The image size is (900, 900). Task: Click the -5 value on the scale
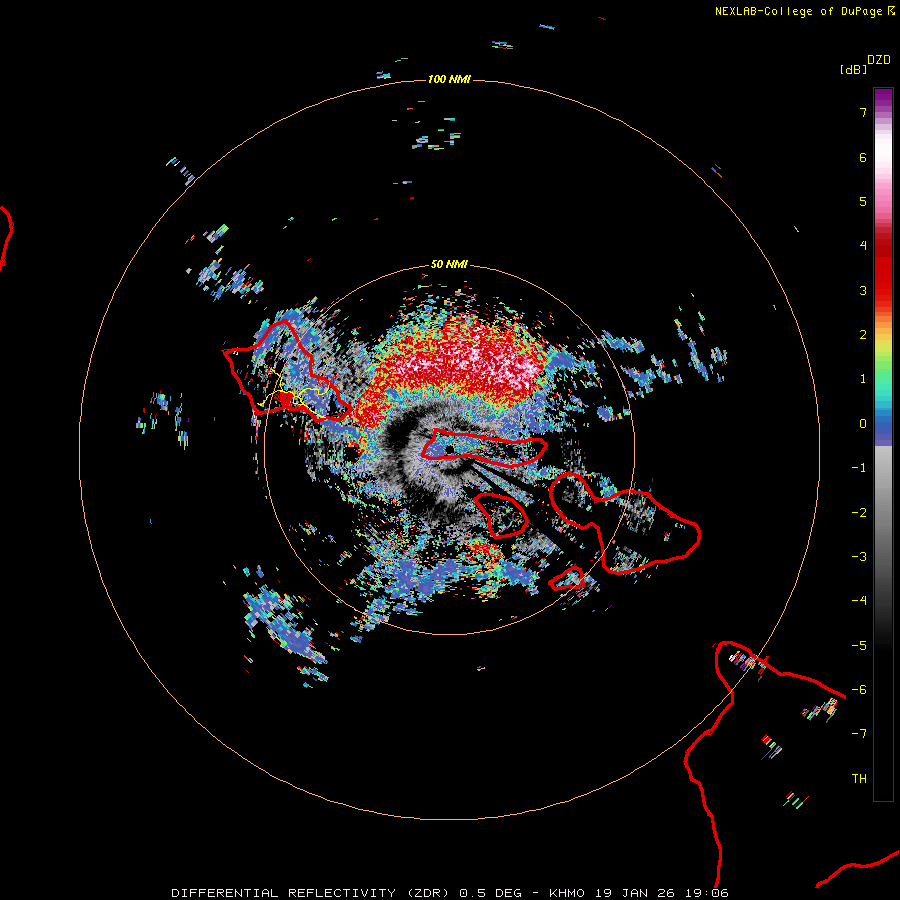859,646
